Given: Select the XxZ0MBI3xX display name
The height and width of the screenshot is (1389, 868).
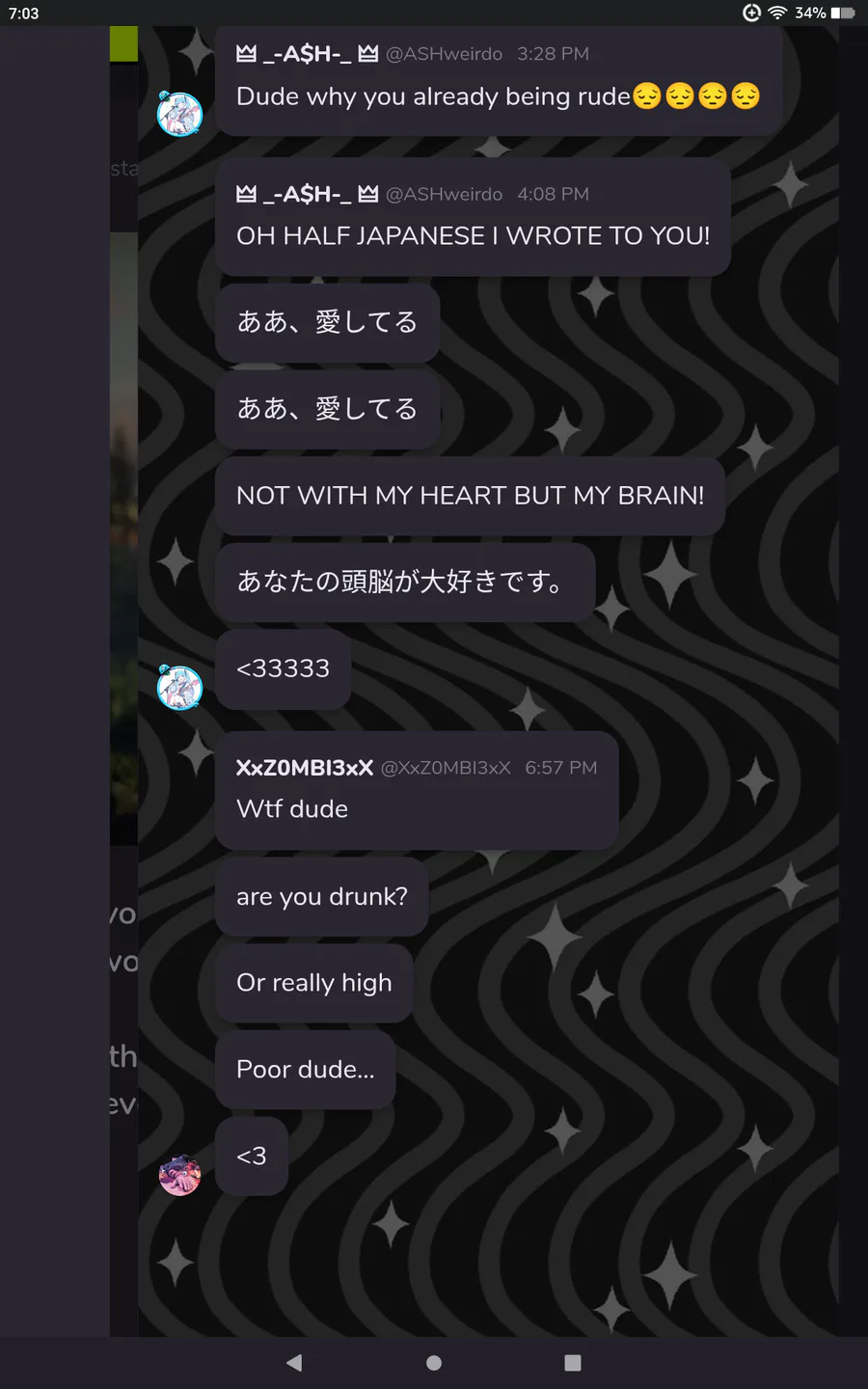Looking at the screenshot, I should point(305,768).
